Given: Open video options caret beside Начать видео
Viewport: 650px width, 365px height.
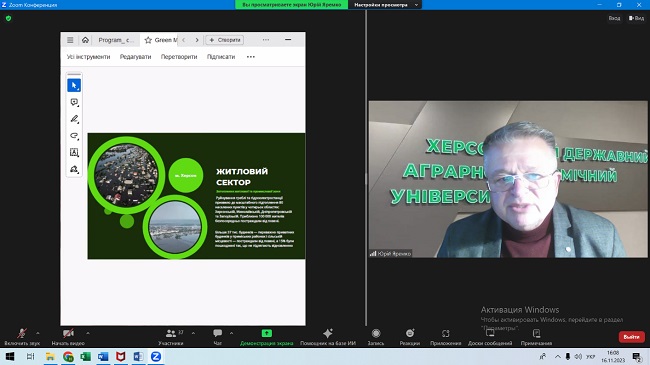Looking at the screenshot, I should (88, 333).
